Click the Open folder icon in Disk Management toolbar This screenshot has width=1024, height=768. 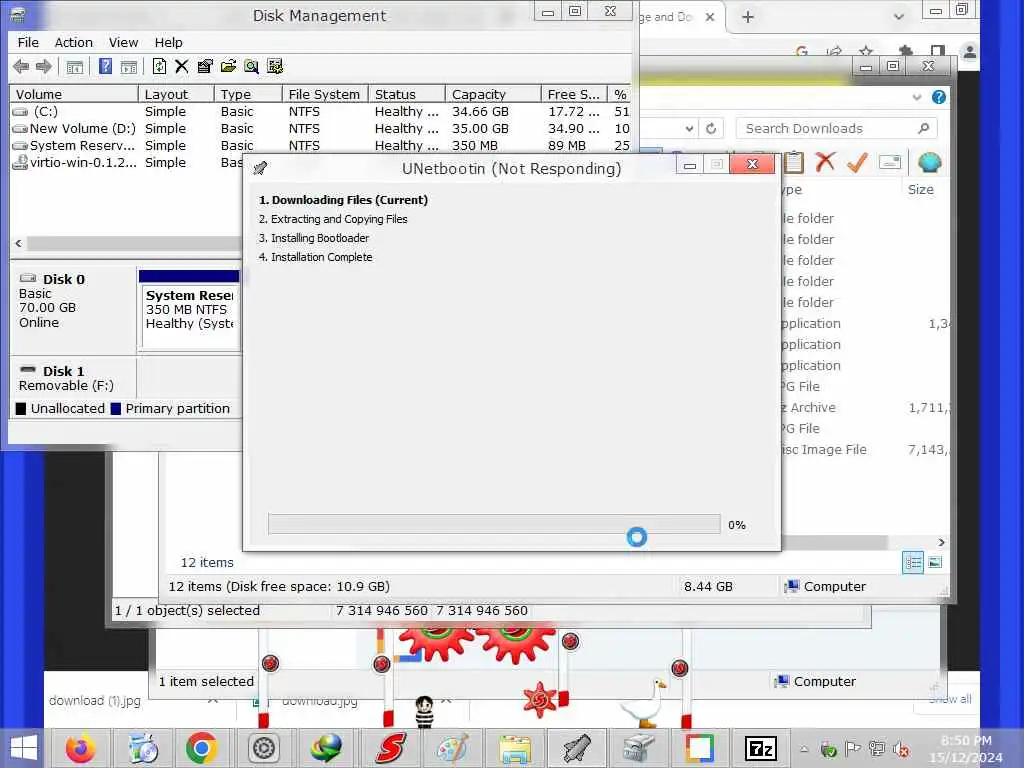click(228, 67)
